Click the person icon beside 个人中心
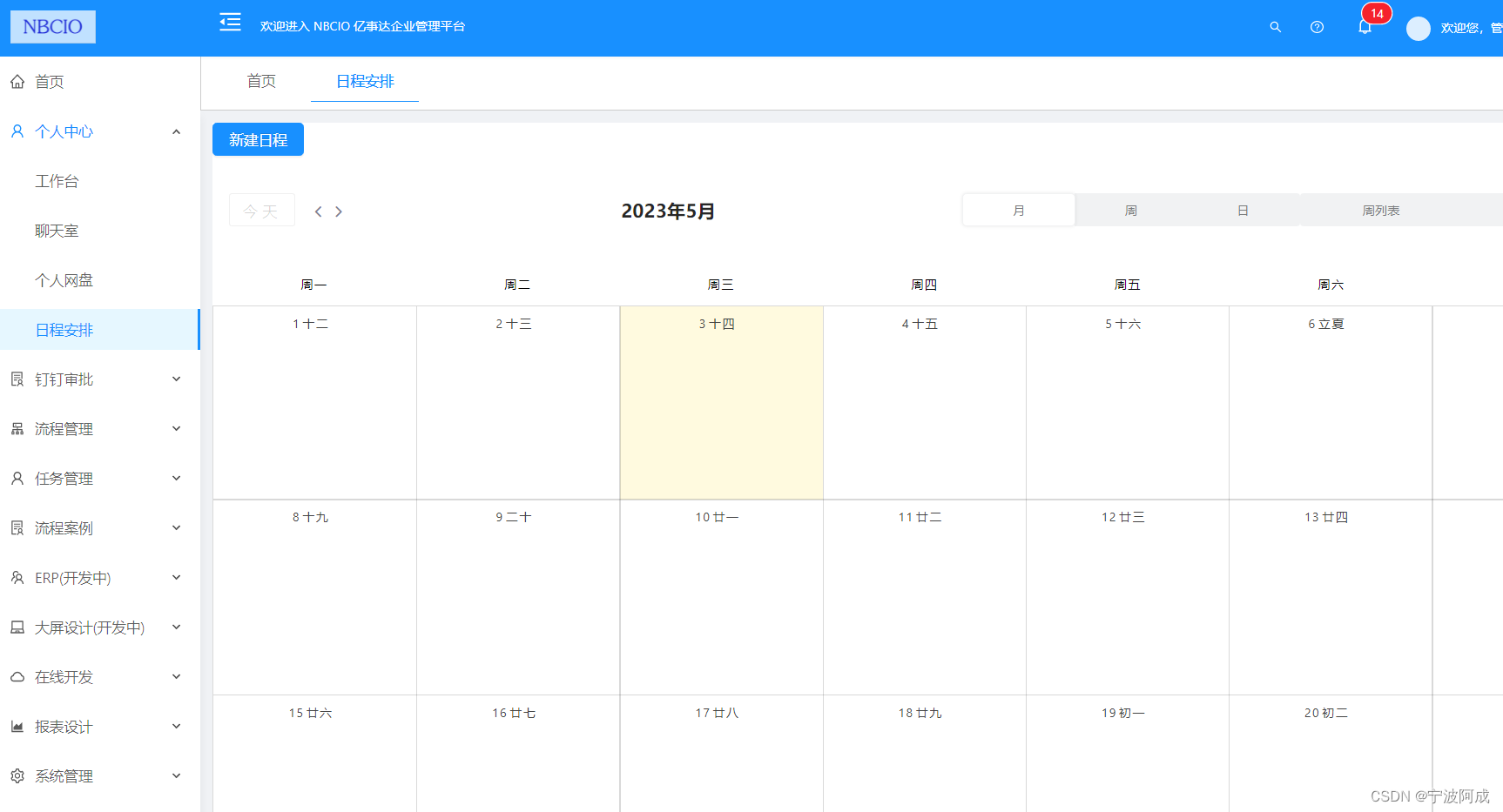This screenshot has width=1503, height=812. [17, 131]
